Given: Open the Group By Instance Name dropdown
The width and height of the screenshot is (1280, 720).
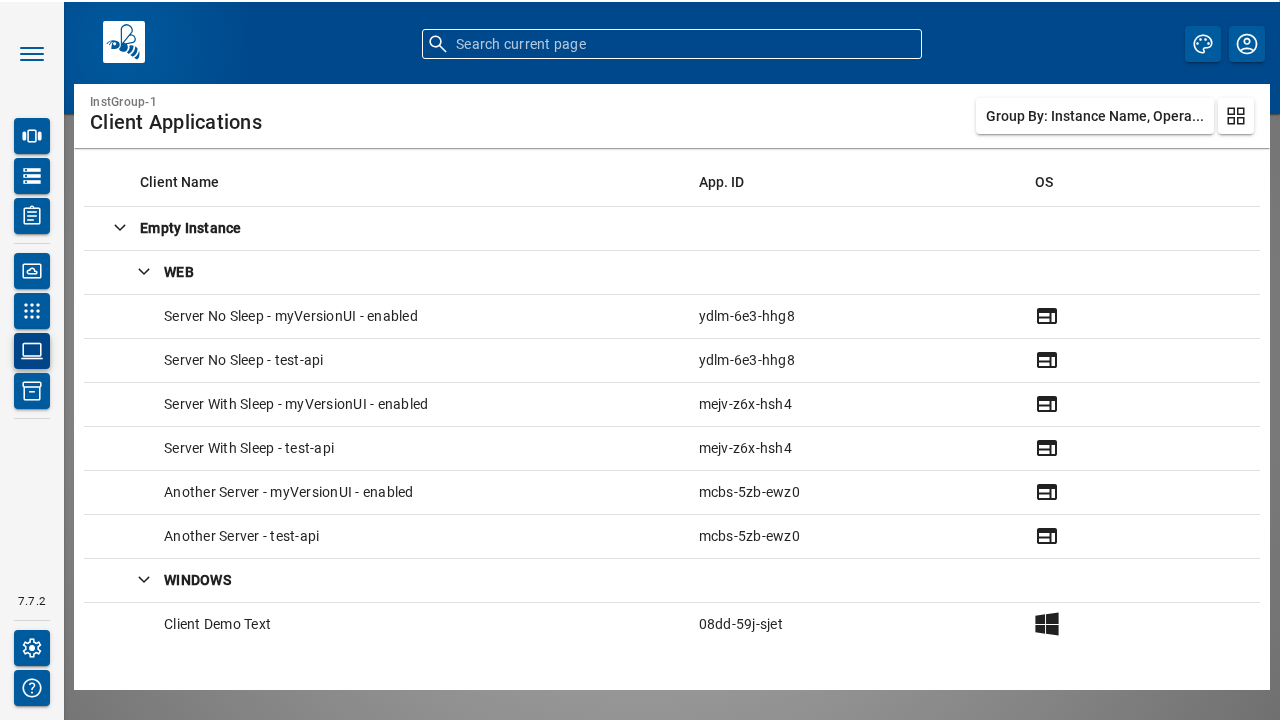Looking at the screenshot, I should click(1095, 116).
